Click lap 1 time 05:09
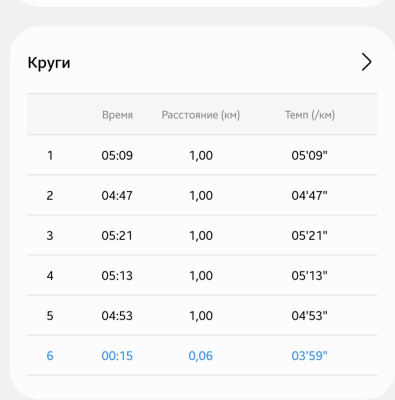 click(x=117, y=155)
